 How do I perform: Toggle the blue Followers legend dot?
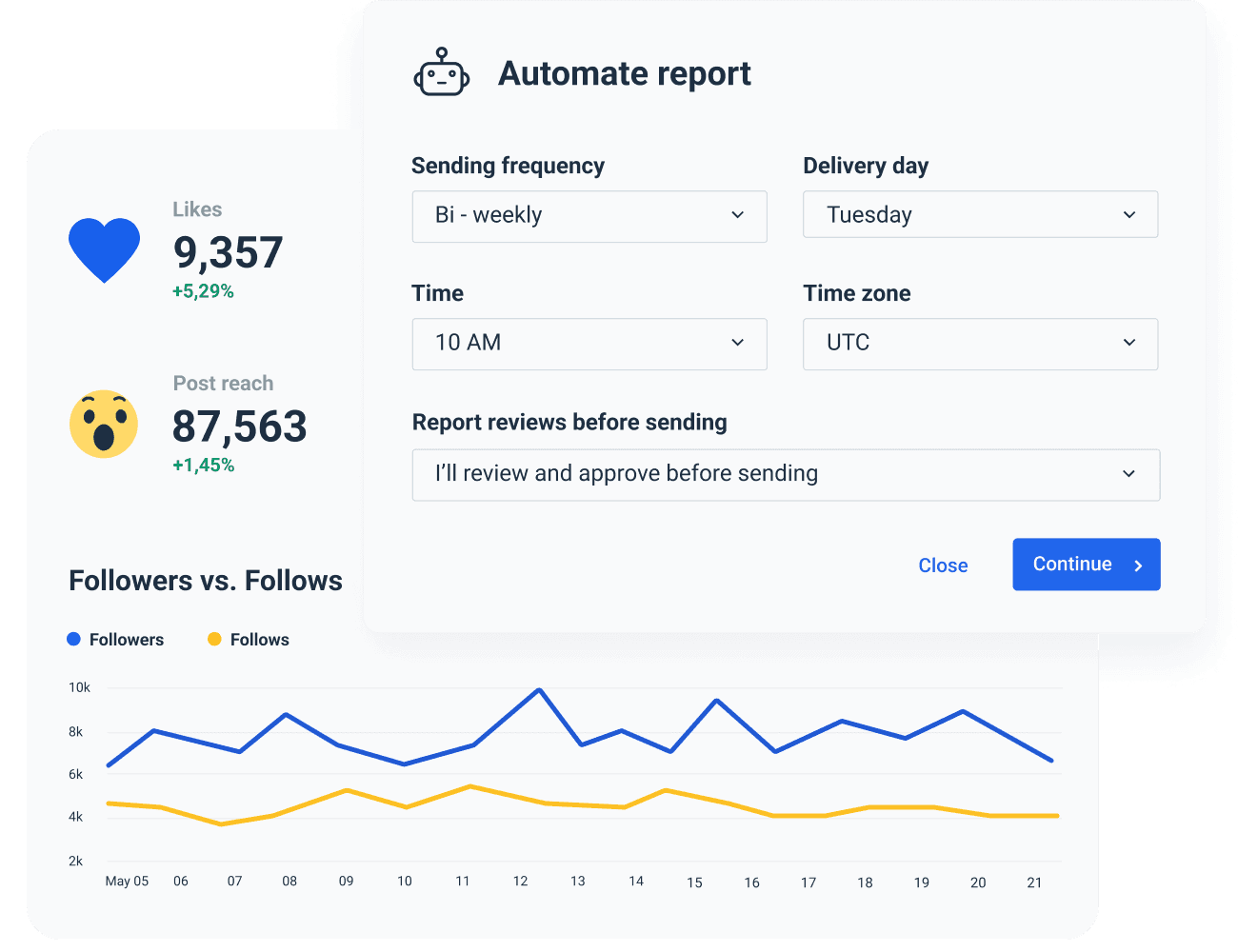(73, 639)
